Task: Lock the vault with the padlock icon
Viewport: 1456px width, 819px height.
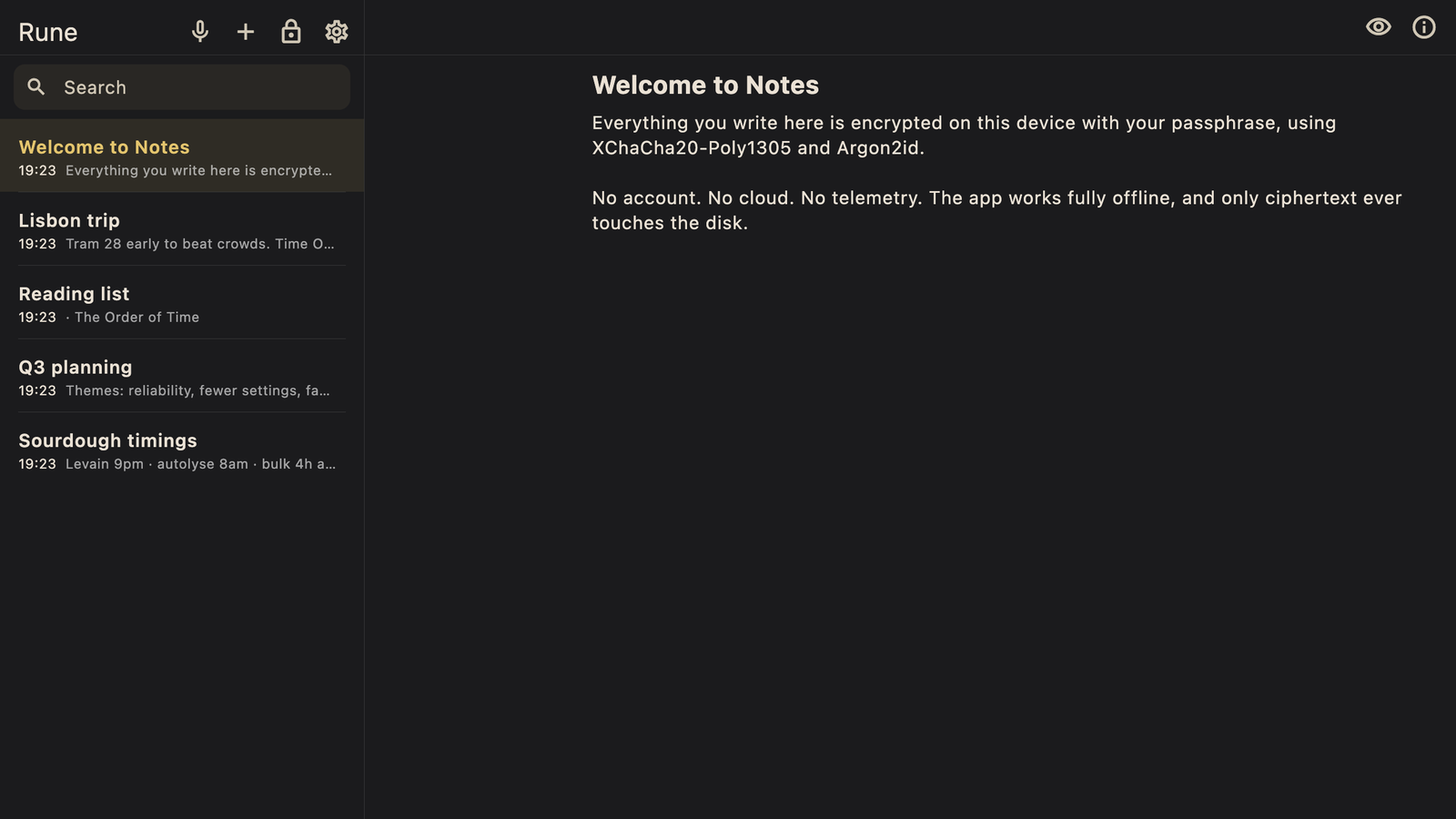Action: (291, 32)
